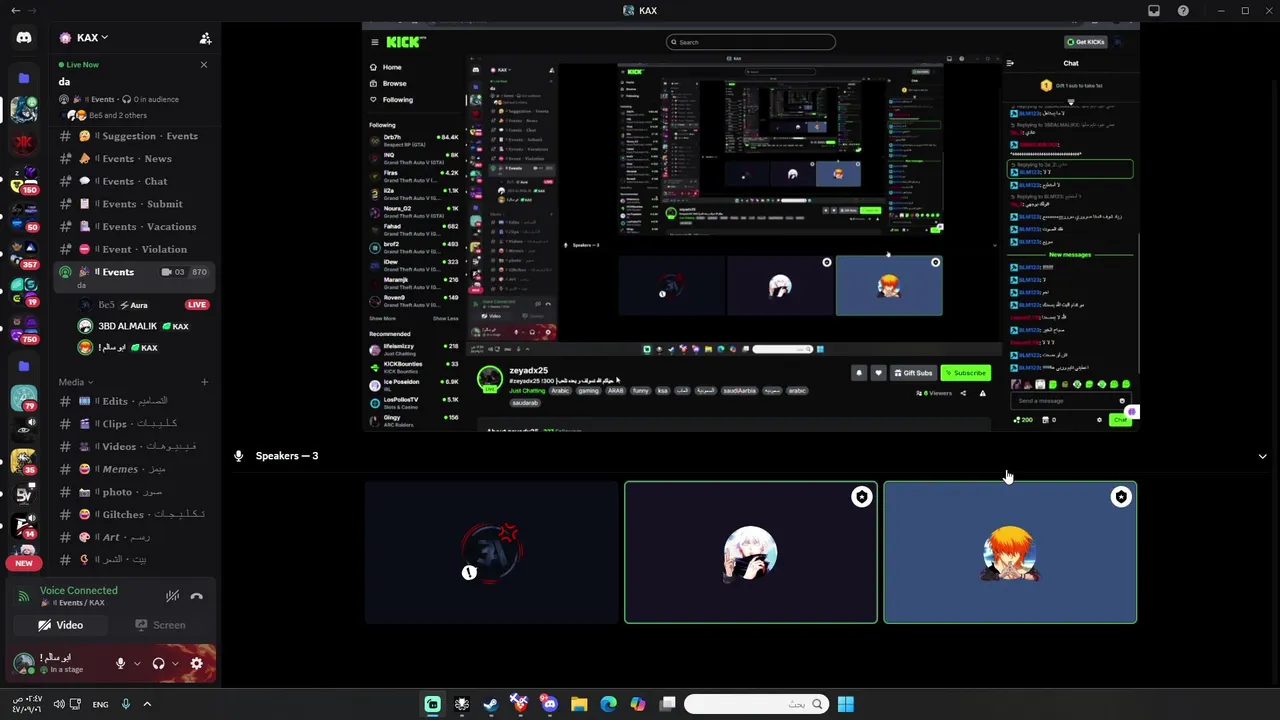Image resolution: width=1280 pixels, height=720 pixels.
Task: Add a channel to Media category
Action: point(204,382)
